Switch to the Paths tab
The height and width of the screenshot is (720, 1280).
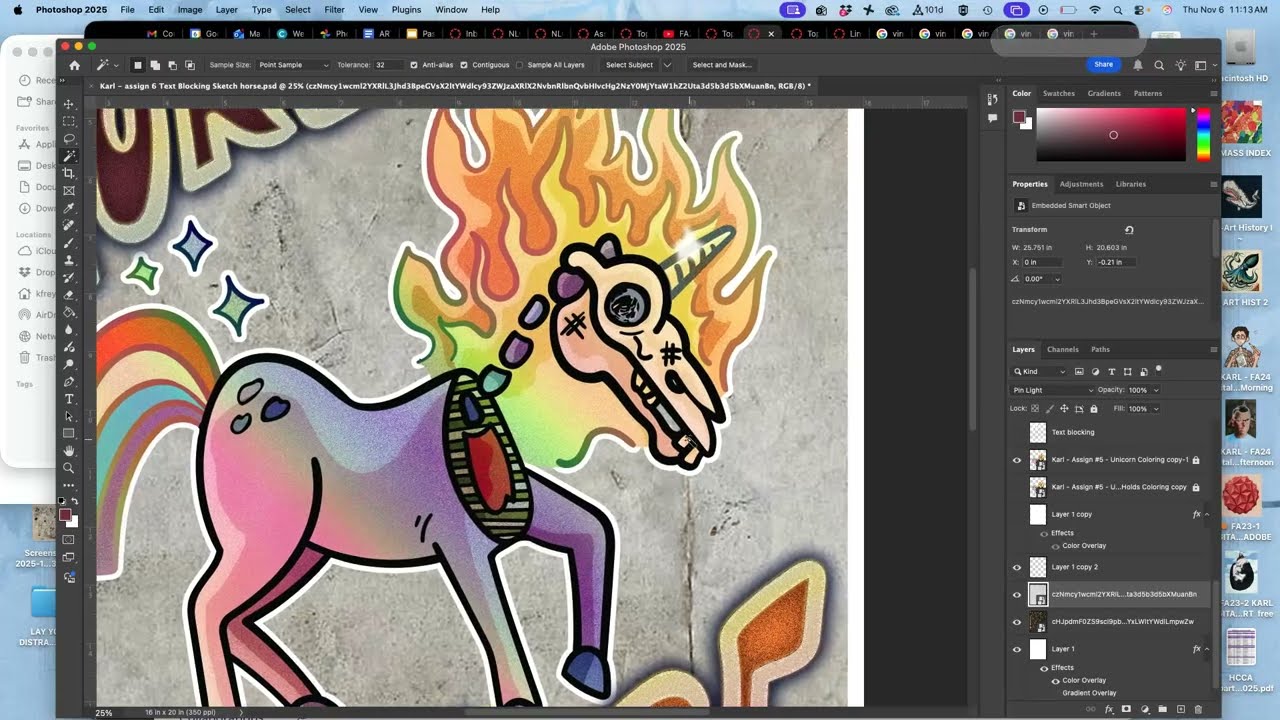point(1100,349)
